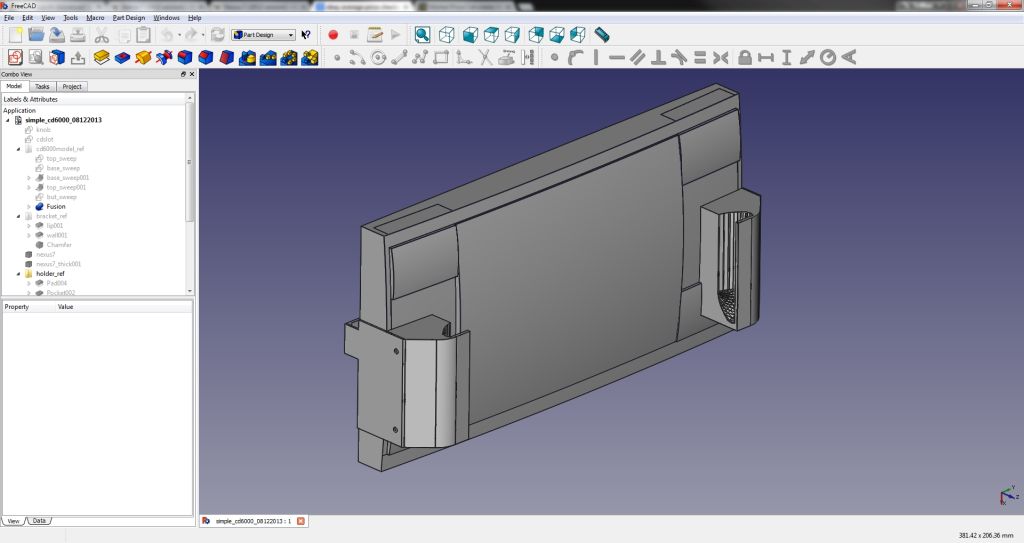This screenshot has height=543, width=1024.
Task: Open the File menu
Action: click(9, 18)
